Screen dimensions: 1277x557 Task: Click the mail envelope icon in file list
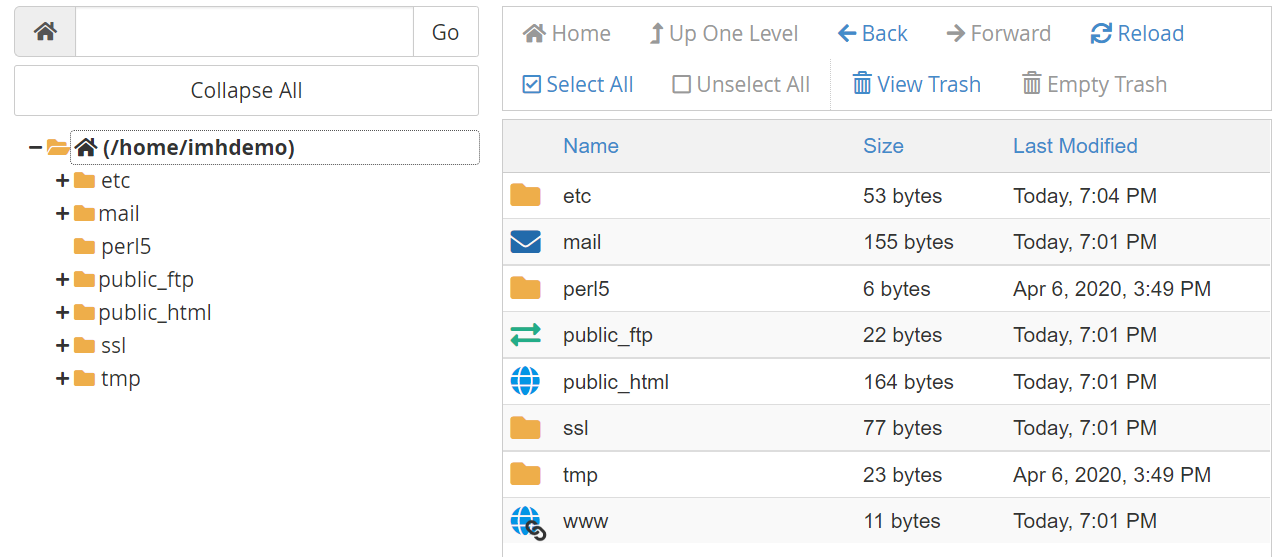point(525,242)
